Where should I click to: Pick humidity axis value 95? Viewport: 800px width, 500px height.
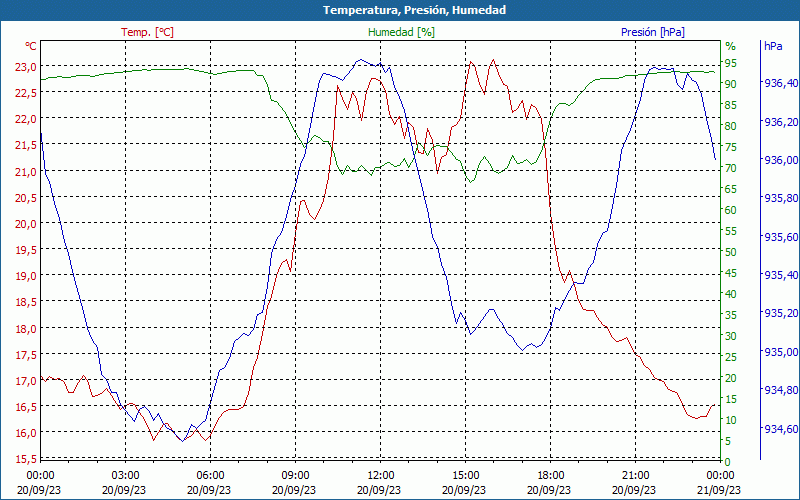click(x=731, y=63)
